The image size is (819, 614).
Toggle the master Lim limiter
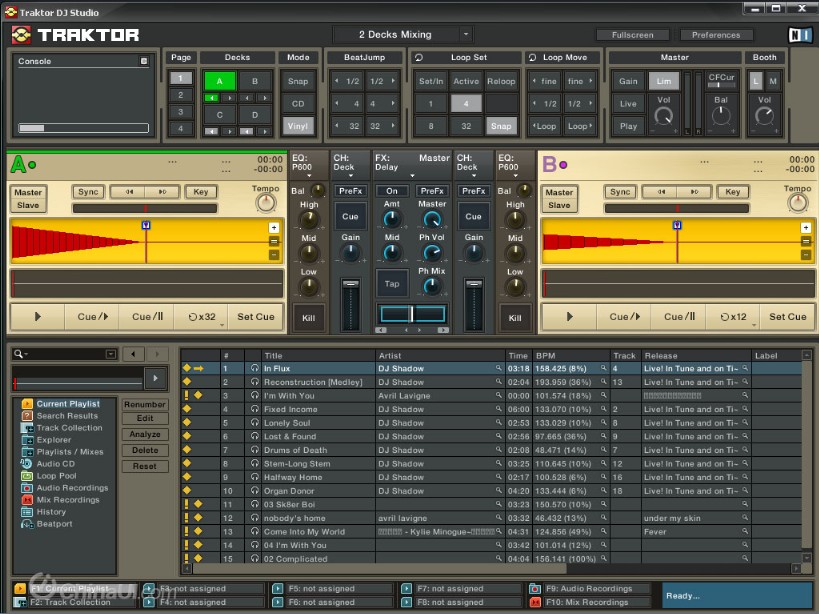(664, 81)
